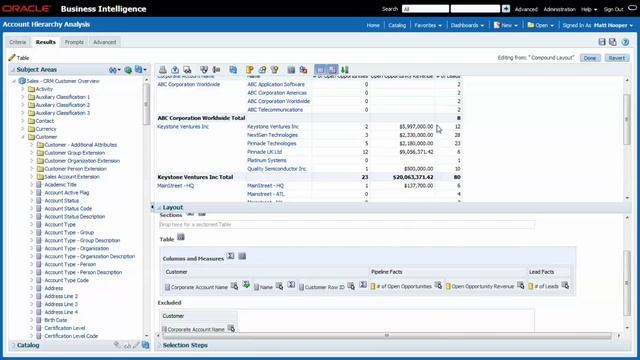Click the Export analysis toolbar icon
The width and height of the screenshot is (640, 360).
click(175, 70)
